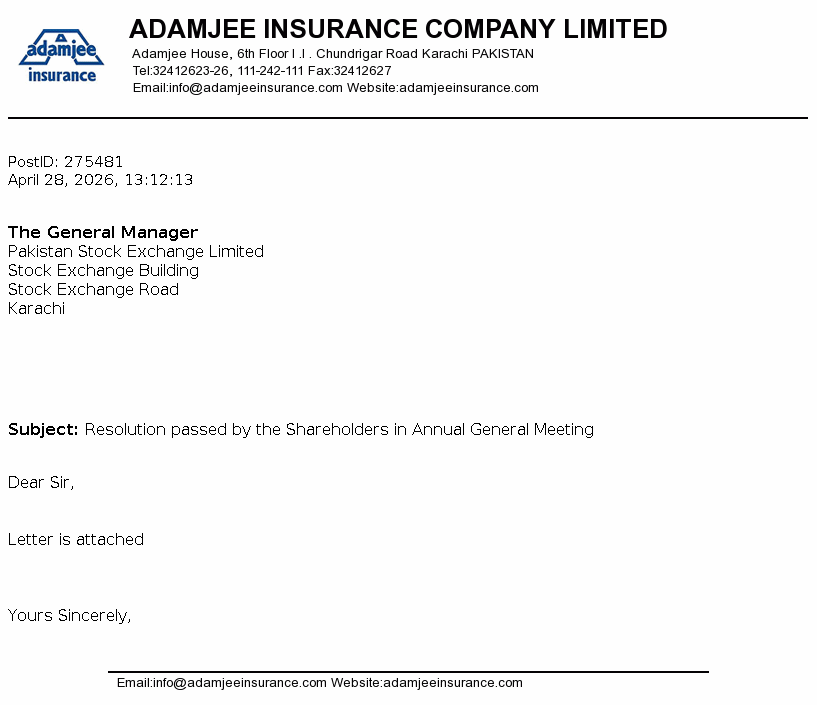Click the April 28, 2026 timestamp
The width and height of the screenshot is (817, 705).
click(x=101, y=180)
